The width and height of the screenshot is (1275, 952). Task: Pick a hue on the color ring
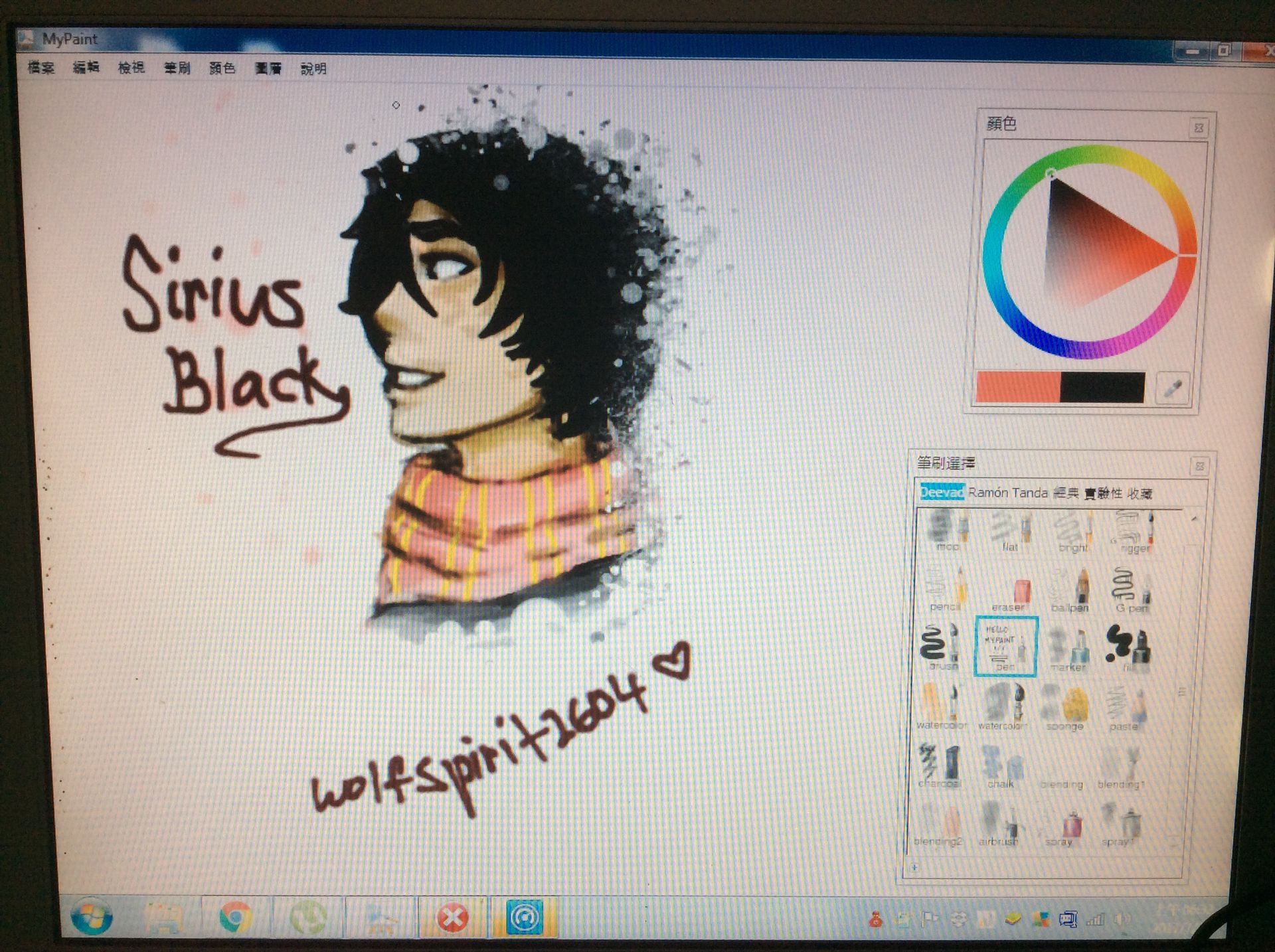point(1089,252)
